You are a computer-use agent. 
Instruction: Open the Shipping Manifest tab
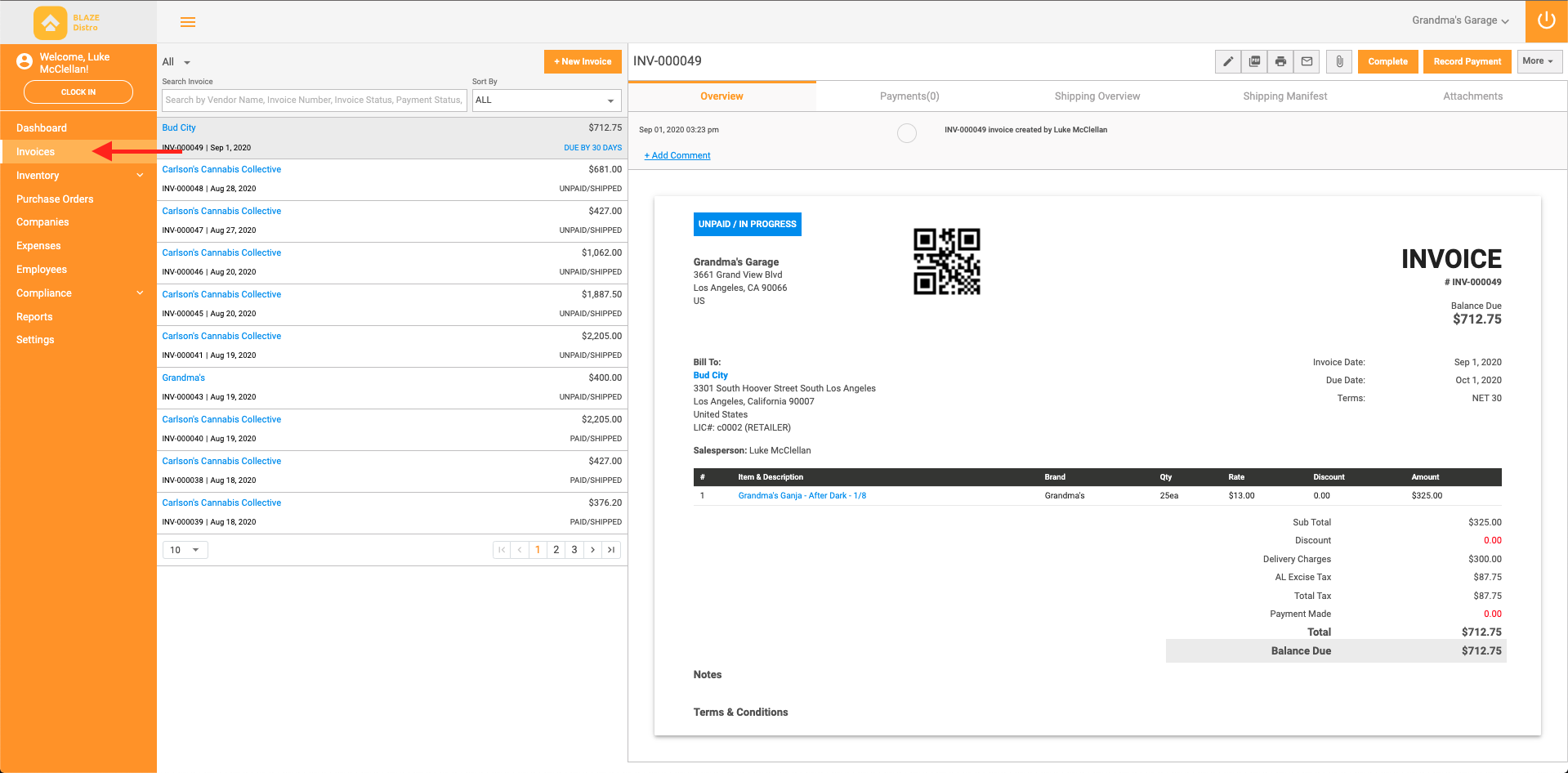[1284, 96]
